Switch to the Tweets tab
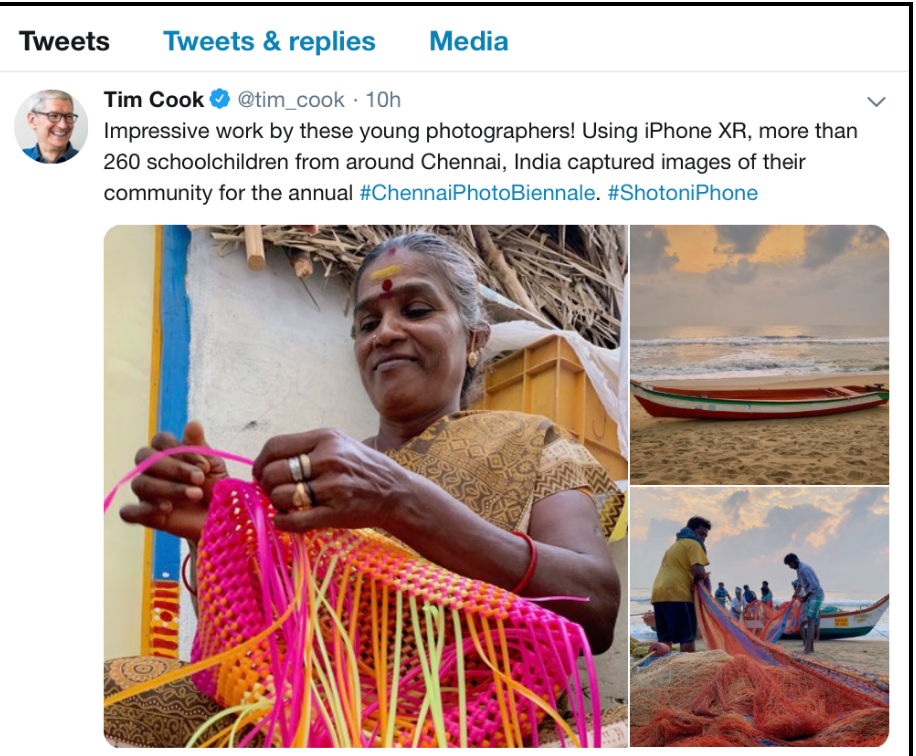Screen dimensions: 916x756 point(64,41)
